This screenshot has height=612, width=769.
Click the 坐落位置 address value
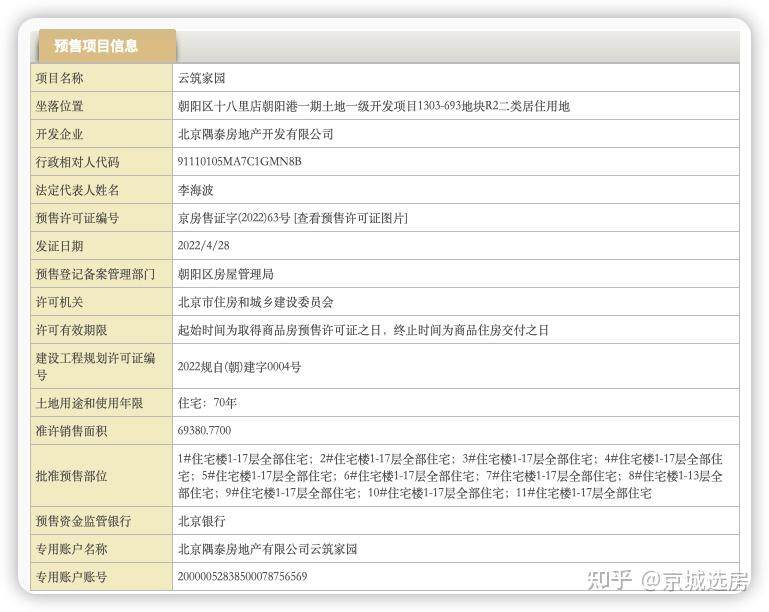373,106
